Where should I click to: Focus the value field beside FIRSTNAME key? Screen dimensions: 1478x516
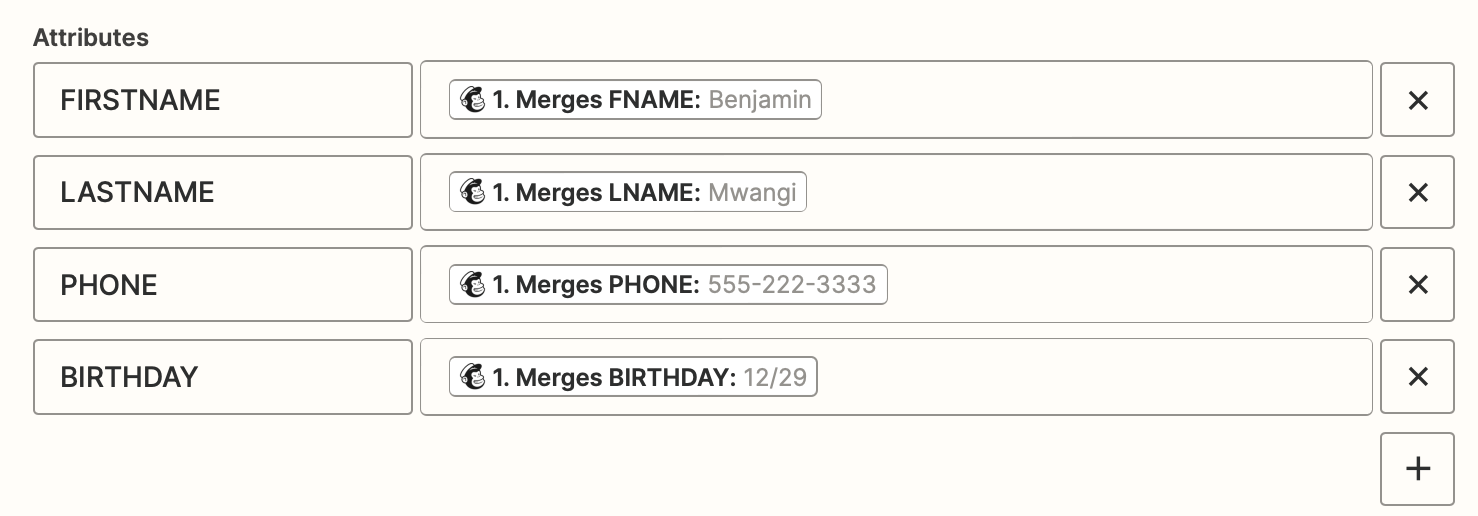click(896, 100)
